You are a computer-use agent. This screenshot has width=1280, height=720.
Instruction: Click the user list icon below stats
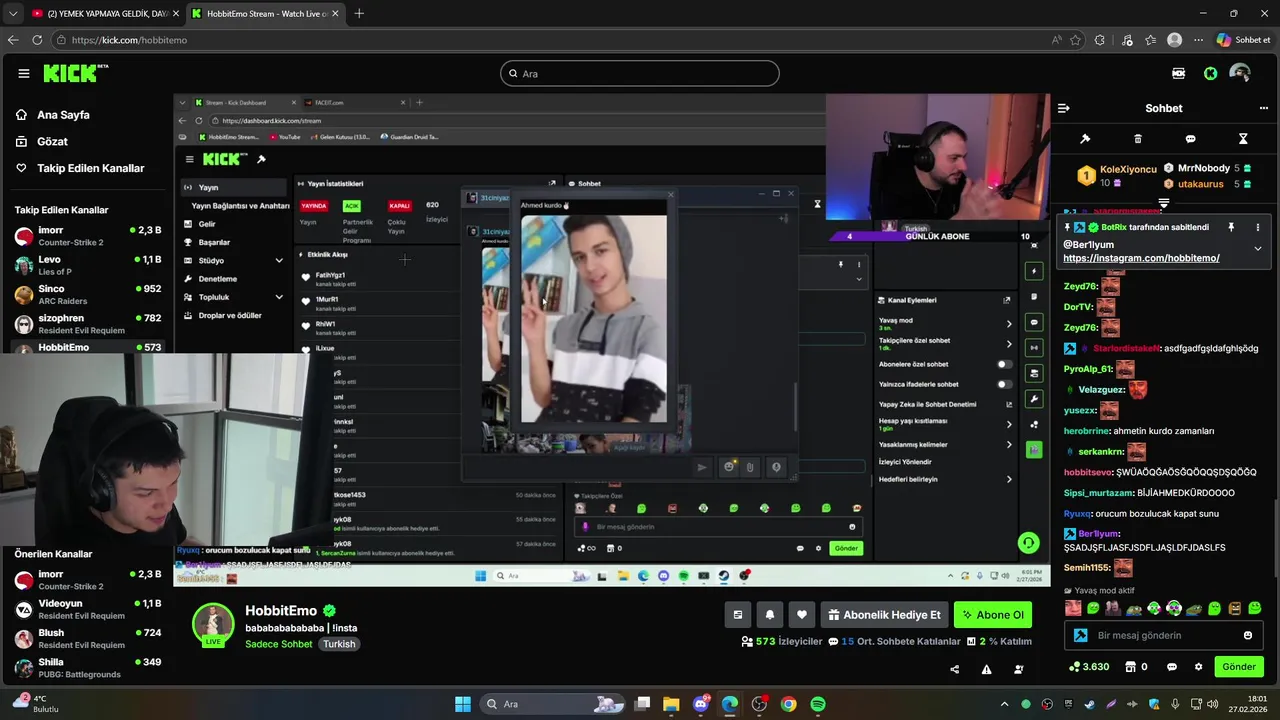[1019, 669]
